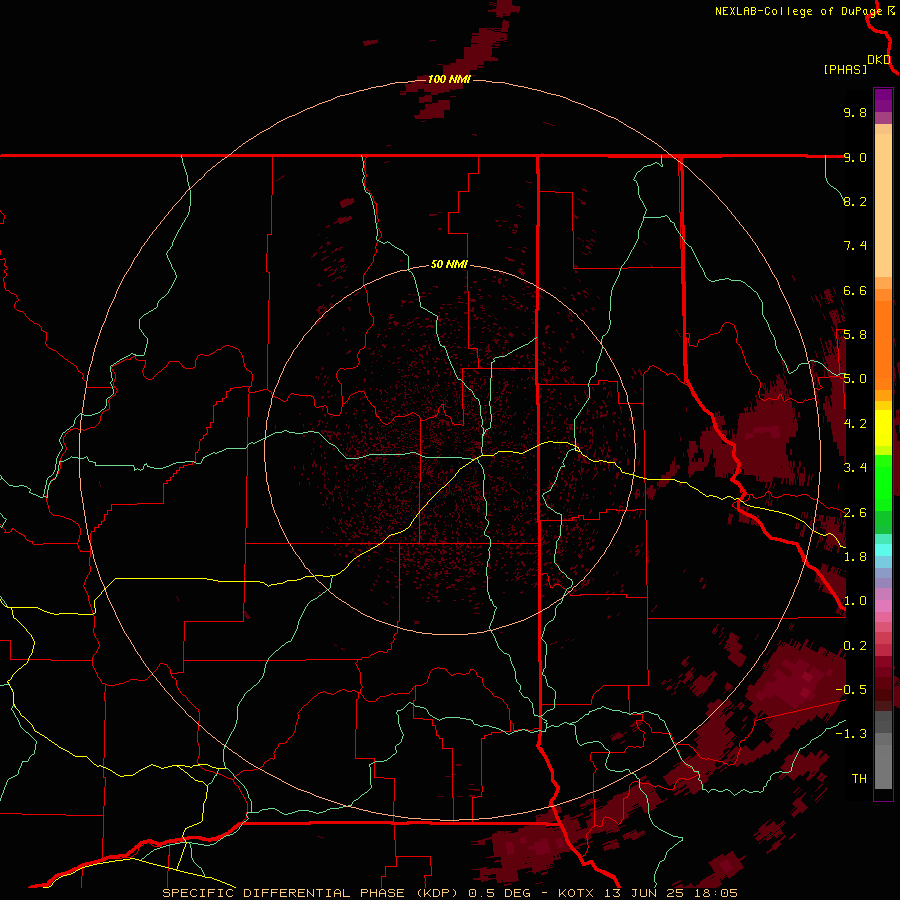Select the 5.8 scale value
This screenshot has width=900, height=900.
coord(855,334)
